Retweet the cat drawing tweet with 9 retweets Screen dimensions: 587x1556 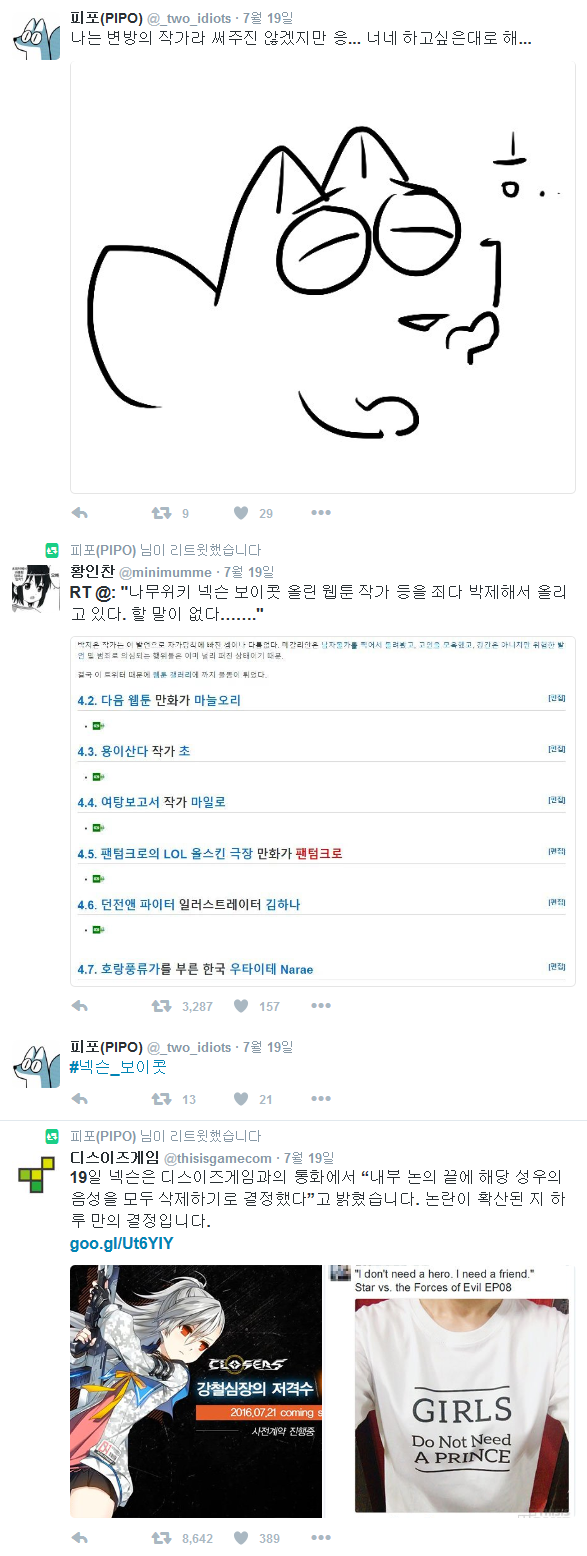[x=160, y=513]
